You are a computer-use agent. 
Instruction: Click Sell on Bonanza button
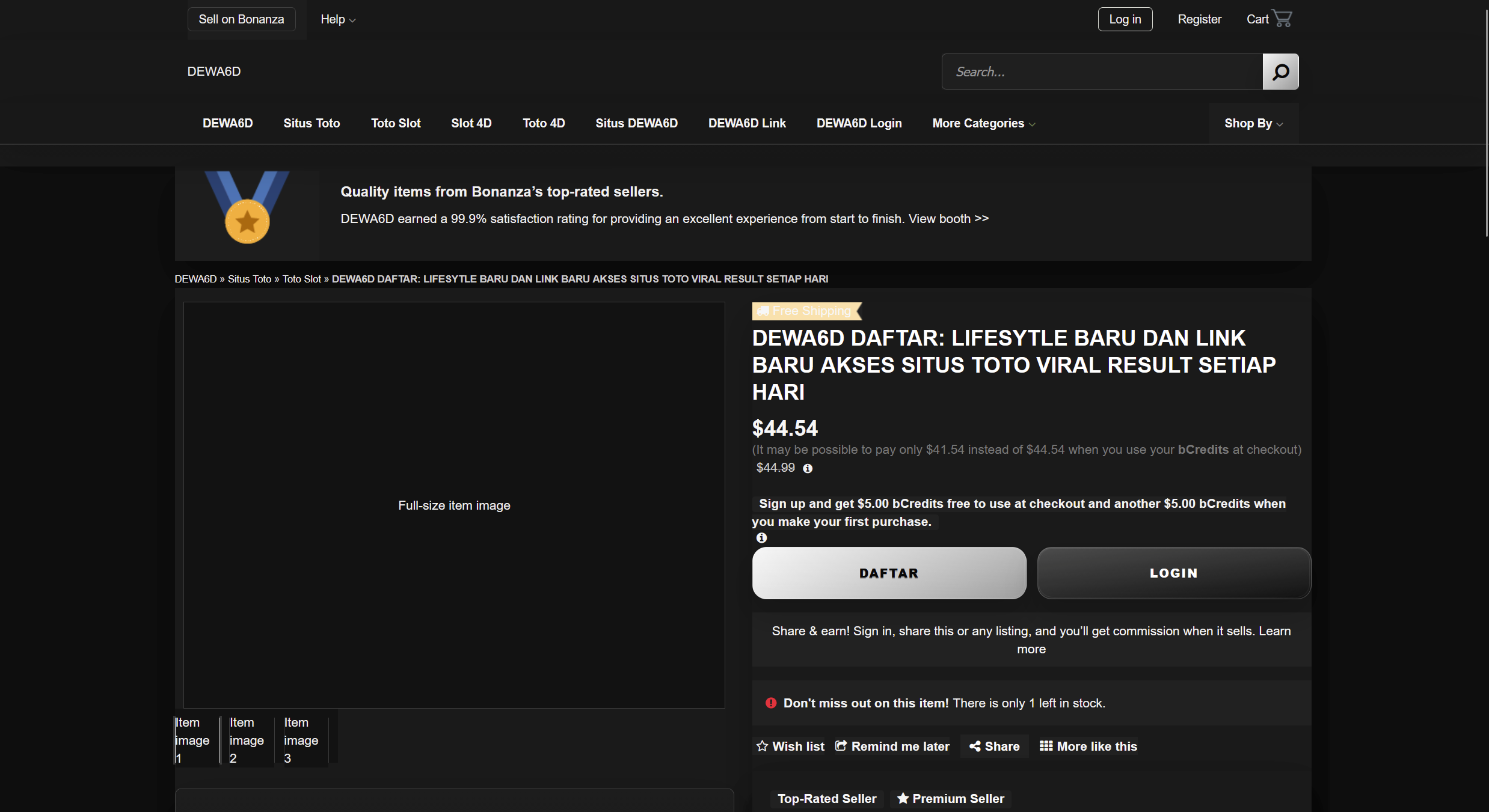[x=241, y=19]
